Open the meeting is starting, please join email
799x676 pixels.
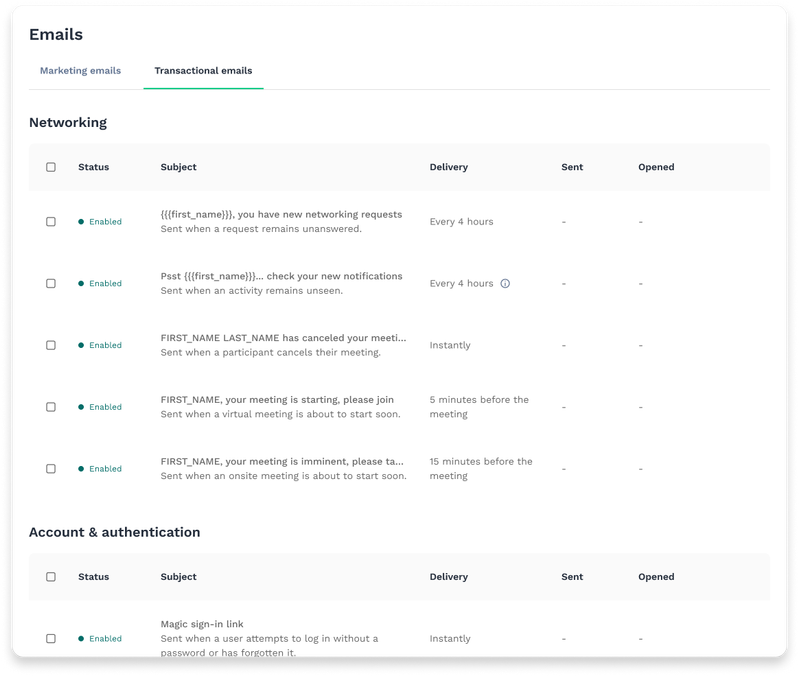[277, 400]
